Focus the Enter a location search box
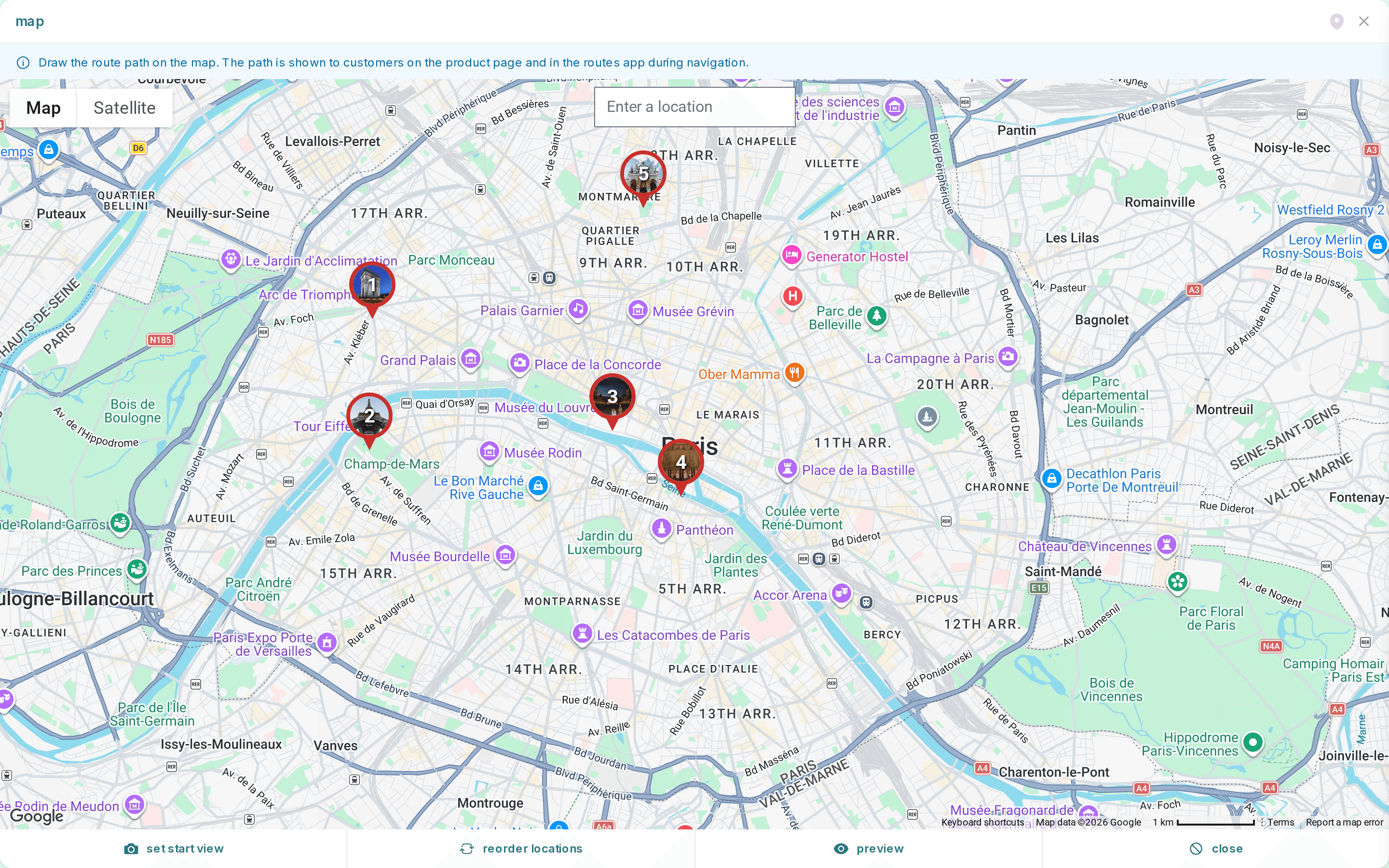Image resolution: width=1389 pixels, height=868 pixels. (x=694, y=107)
